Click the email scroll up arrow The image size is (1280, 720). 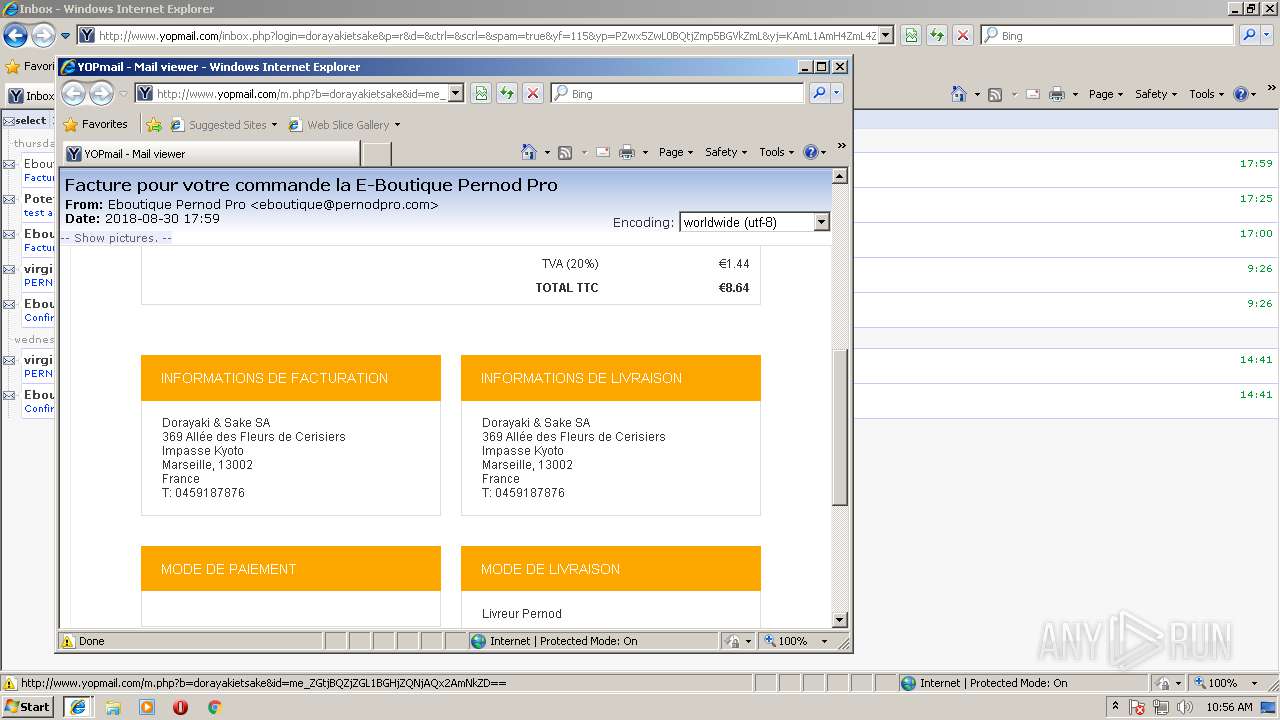tap(840, 176)
